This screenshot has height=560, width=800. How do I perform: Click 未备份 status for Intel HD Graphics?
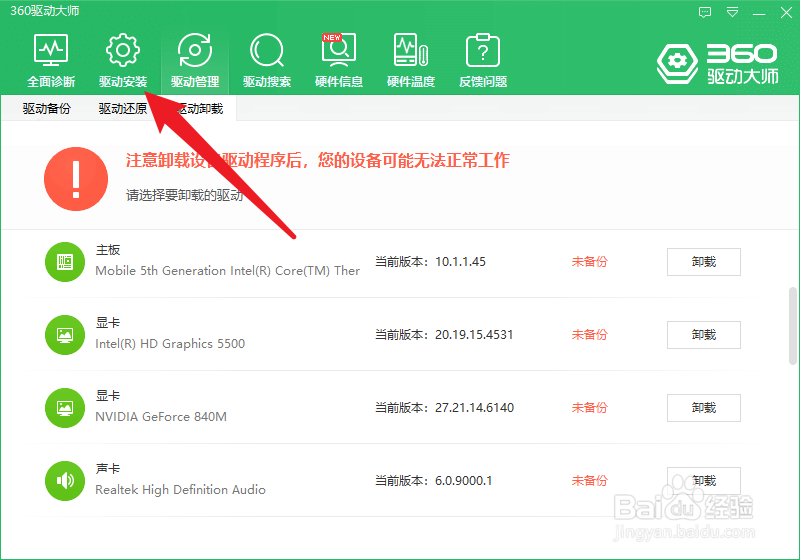click(589, 335)
